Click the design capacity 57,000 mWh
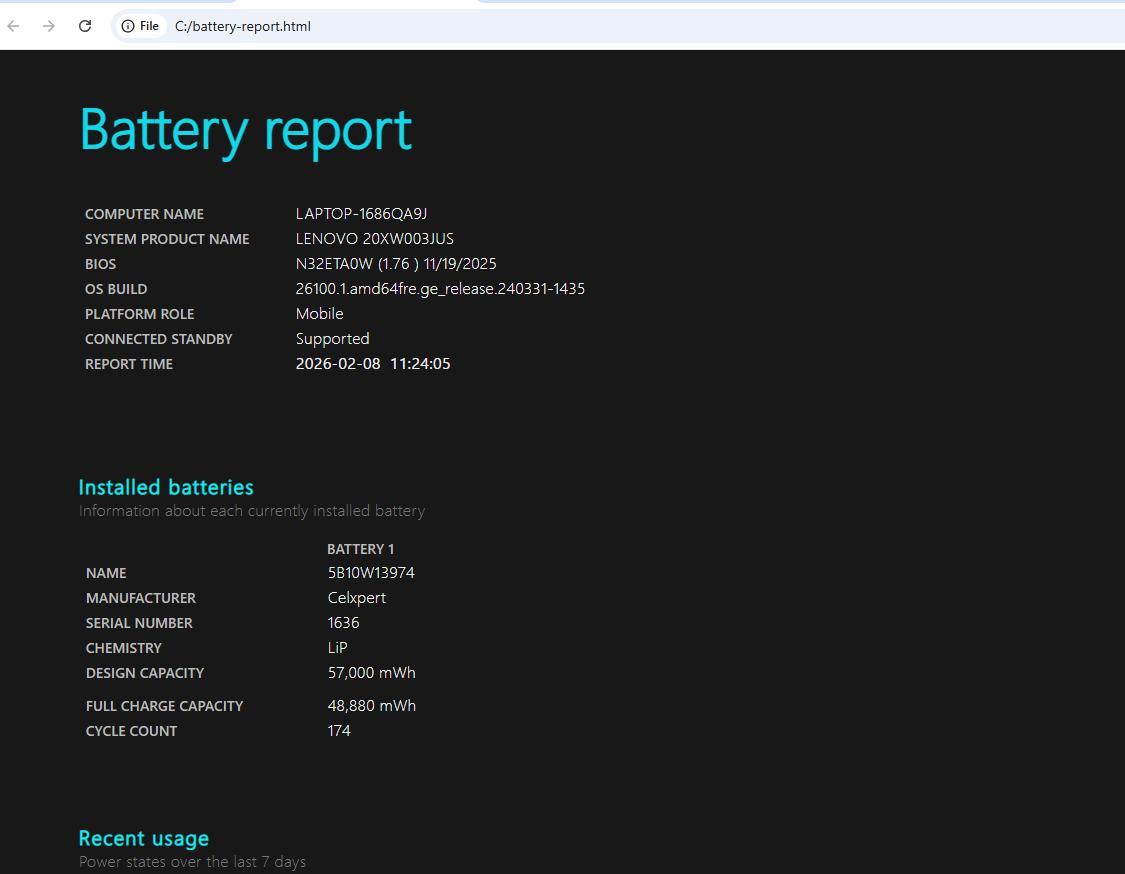Image resolution: width=1125 pixels, height=874 pixels. click(371, 673)
